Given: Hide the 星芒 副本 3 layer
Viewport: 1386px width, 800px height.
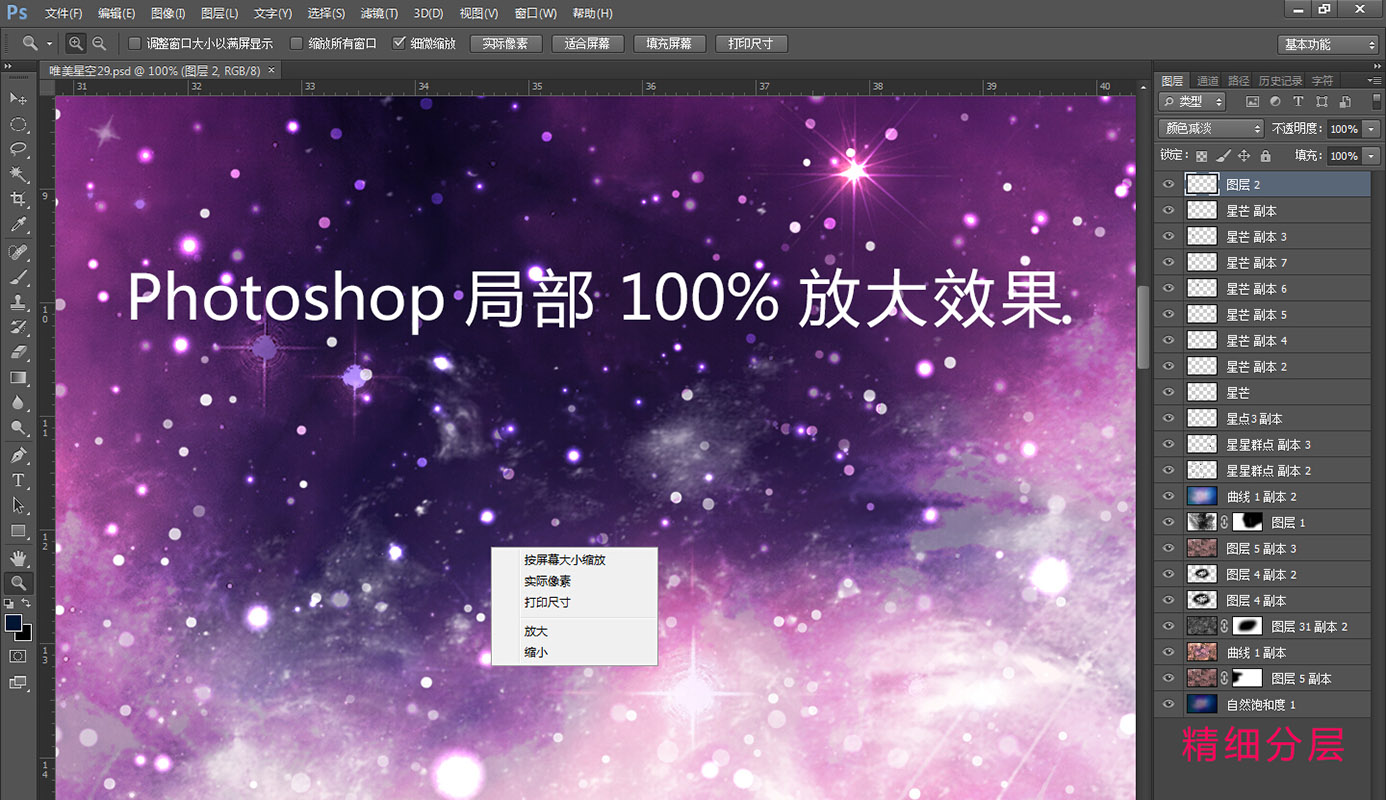Looking at the screenshot, I should pos(1168,236).
